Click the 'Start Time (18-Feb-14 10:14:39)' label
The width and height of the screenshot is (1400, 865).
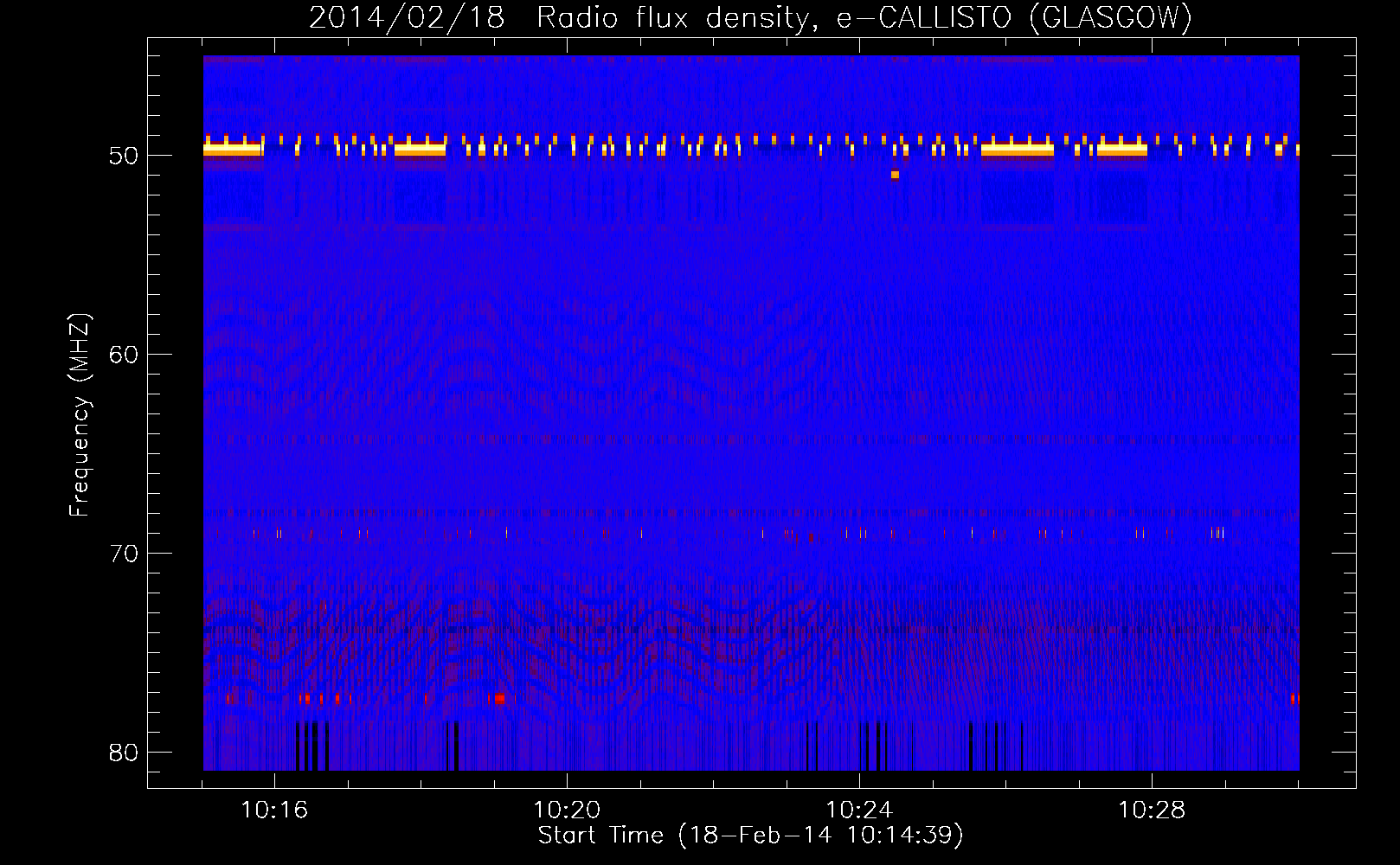pyautogui.click(x=750, y=836)
